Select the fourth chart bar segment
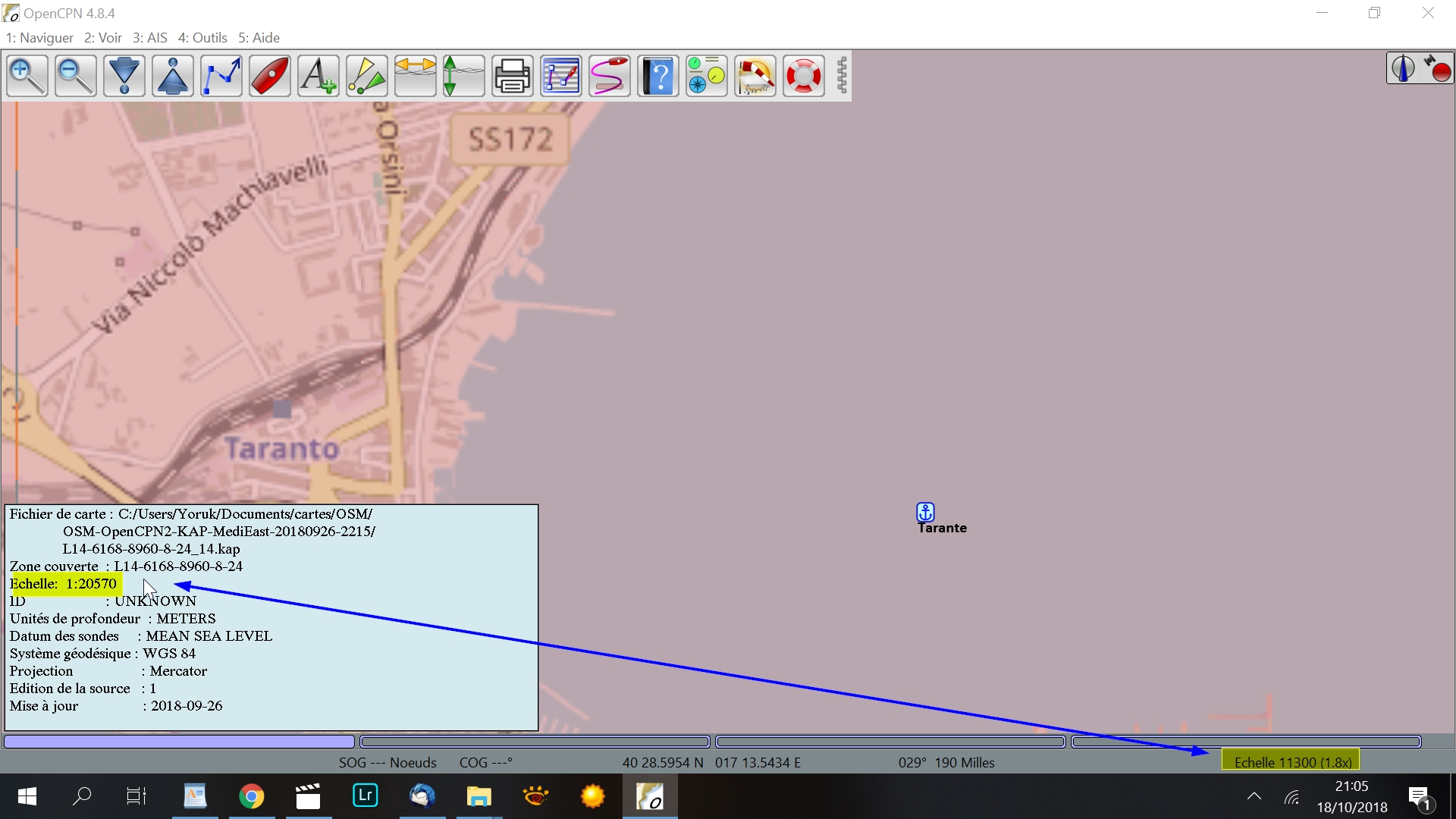Screen dimensions: 1456x819 click(x=1246, y=742)
